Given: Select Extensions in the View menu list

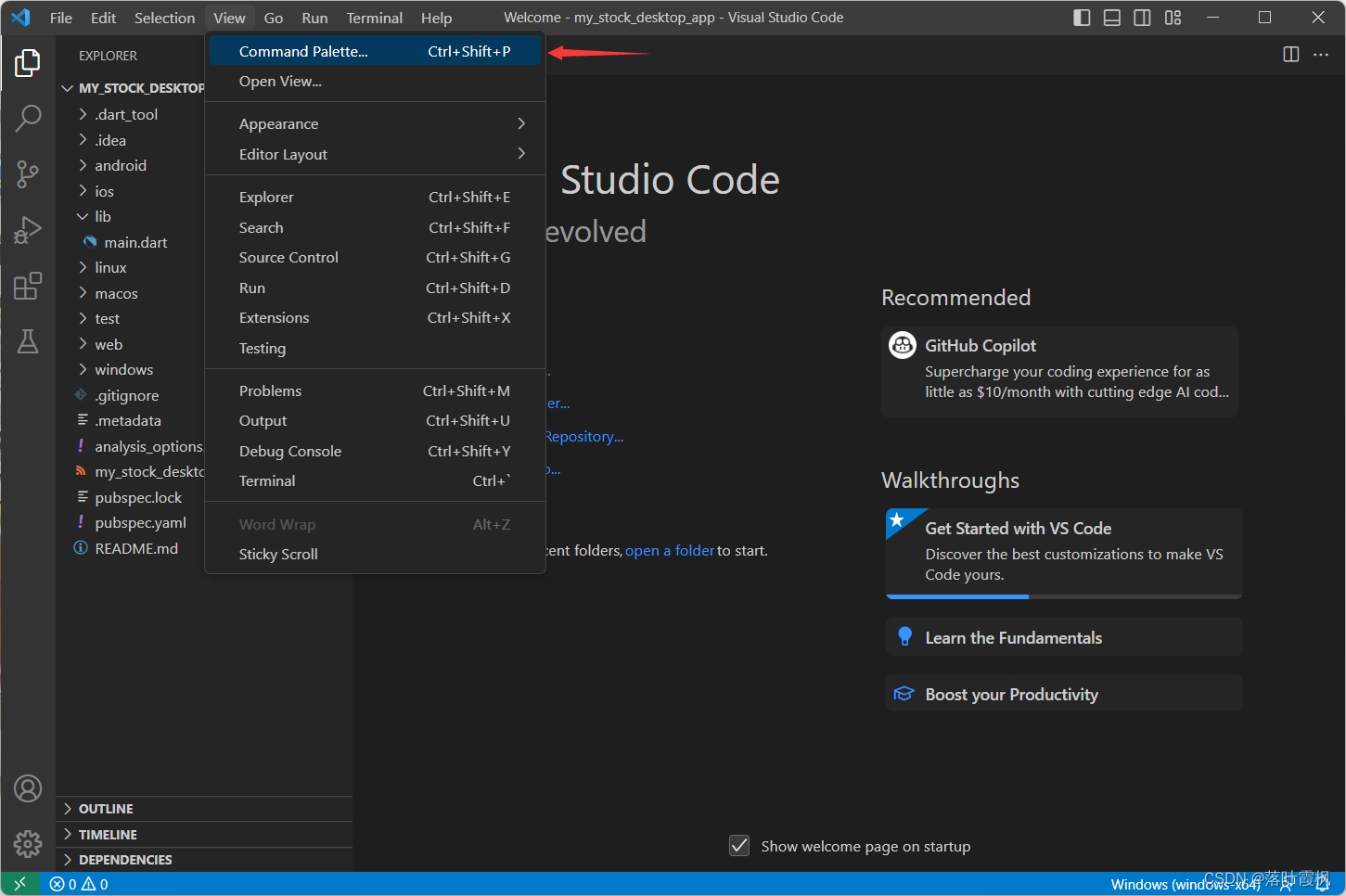Looking at the screenshot, I should click(375, 317).
